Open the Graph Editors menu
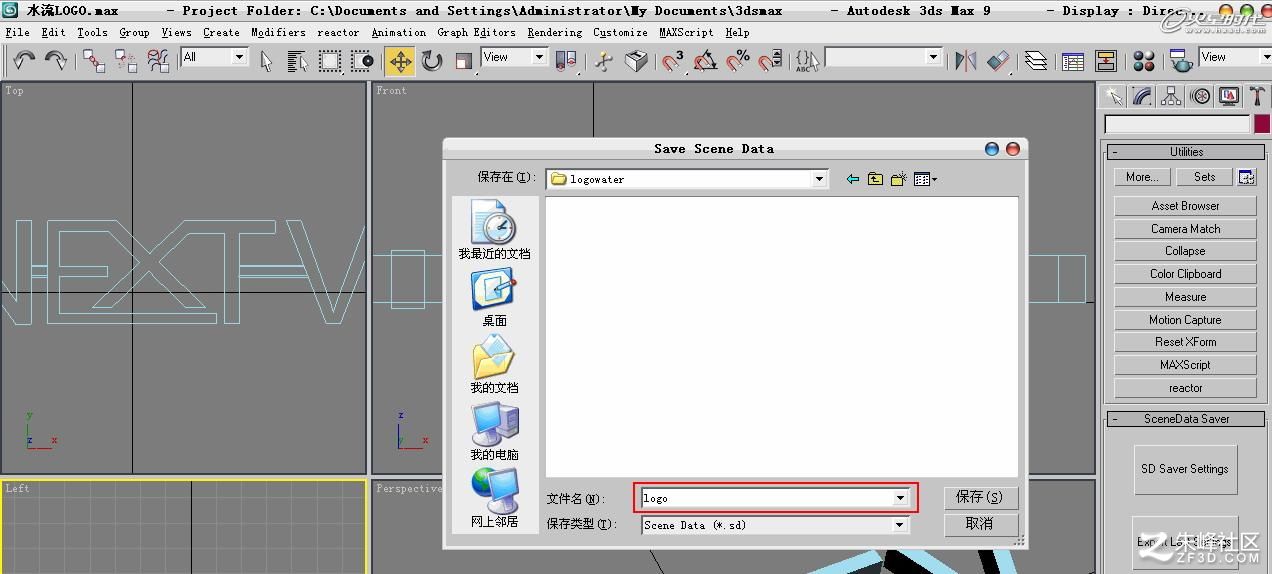1272x574 pixels. (x=476, y=32)
